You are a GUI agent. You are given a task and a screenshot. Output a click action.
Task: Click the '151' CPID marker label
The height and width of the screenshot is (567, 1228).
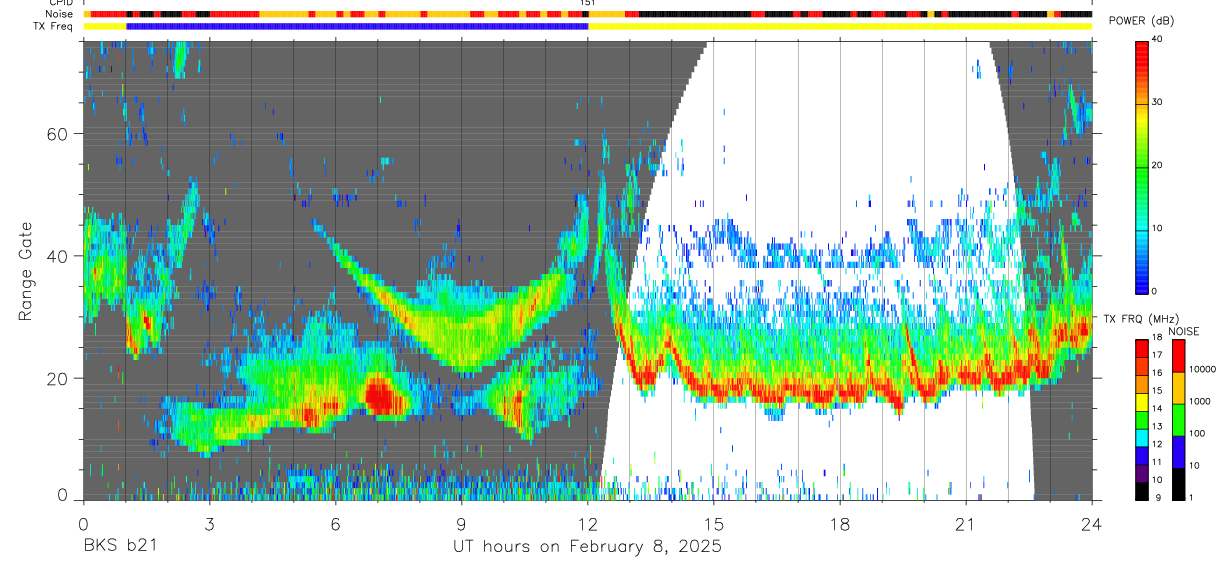(588, 4)
